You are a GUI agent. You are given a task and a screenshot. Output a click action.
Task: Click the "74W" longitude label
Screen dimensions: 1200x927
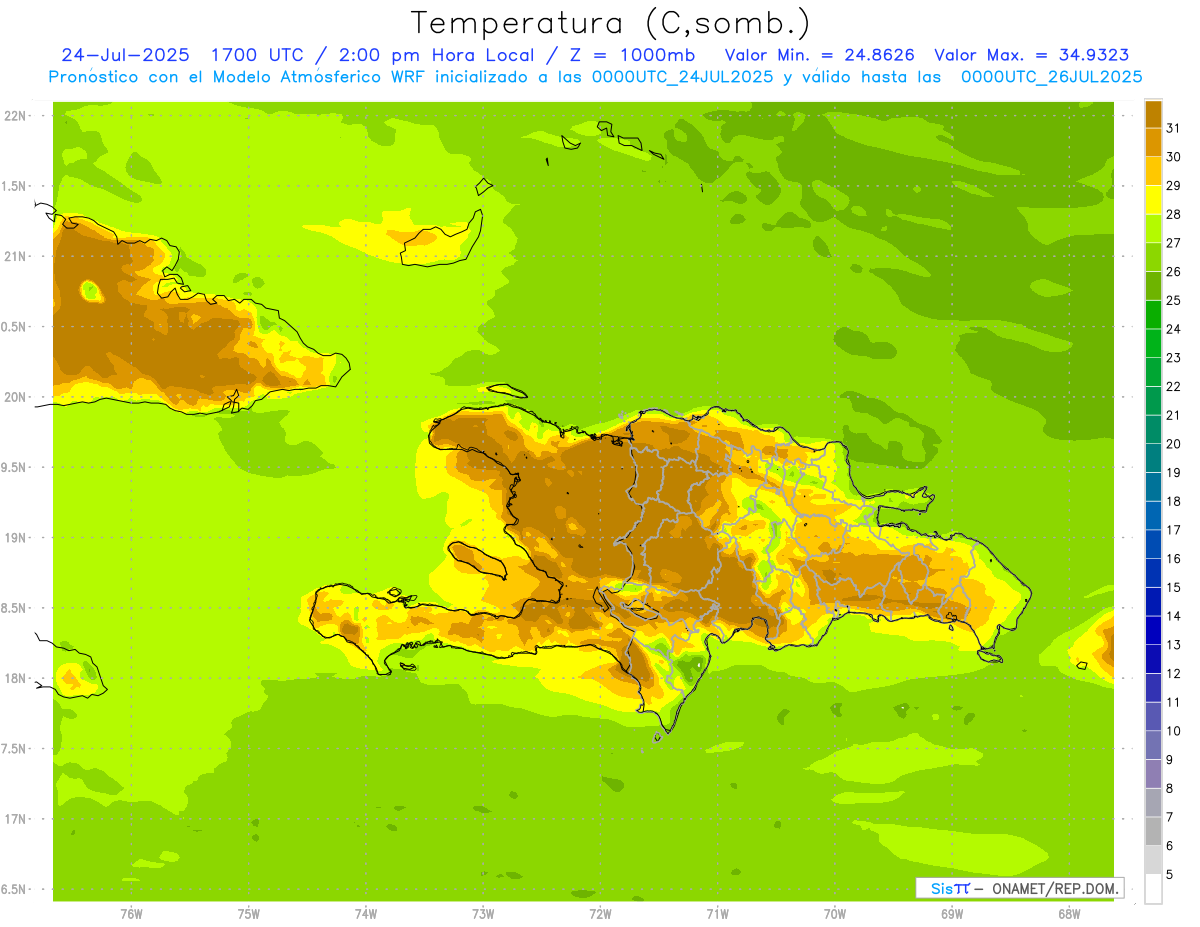(x=366, y=914)
